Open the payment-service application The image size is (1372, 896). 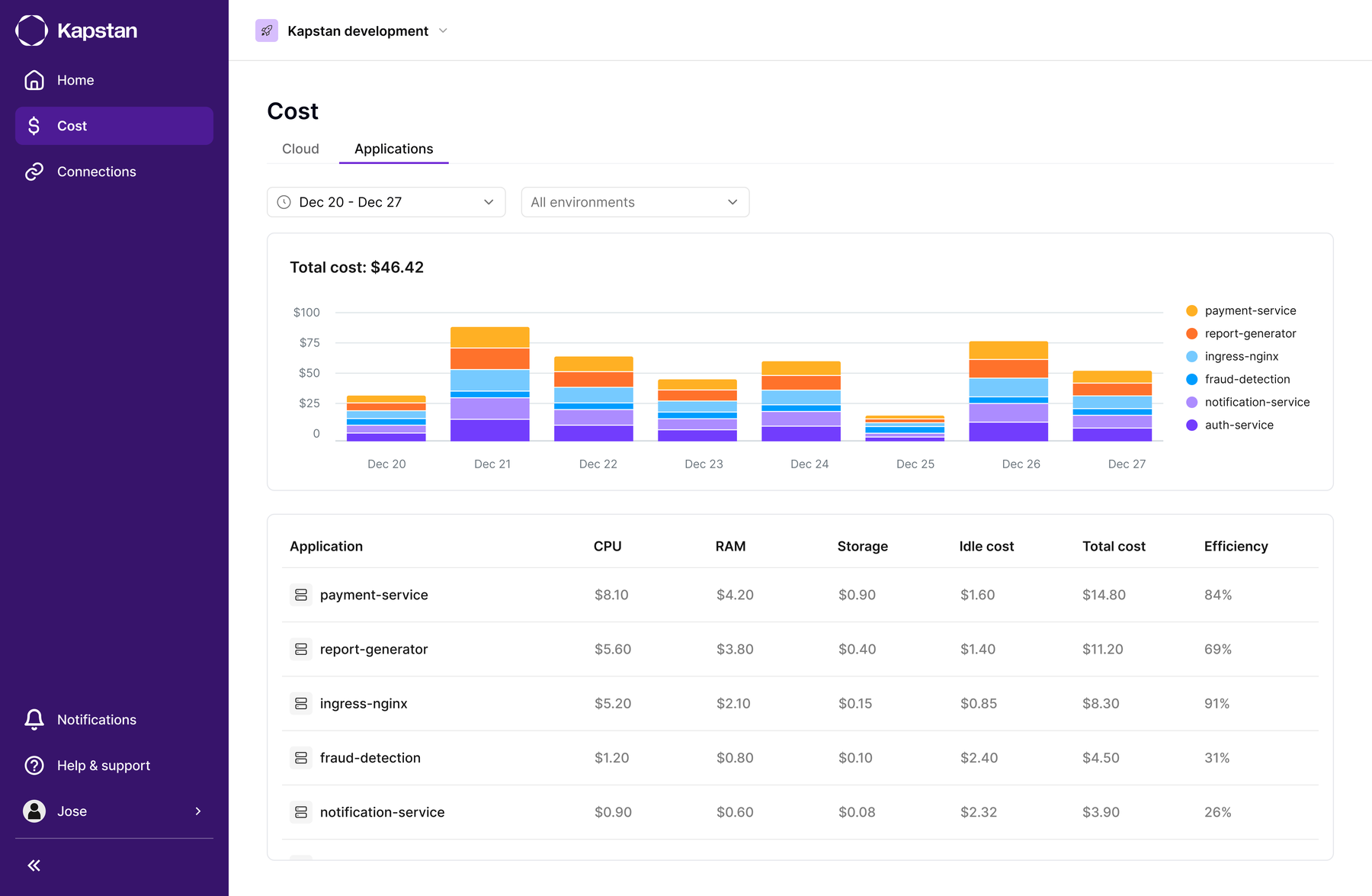373,595
